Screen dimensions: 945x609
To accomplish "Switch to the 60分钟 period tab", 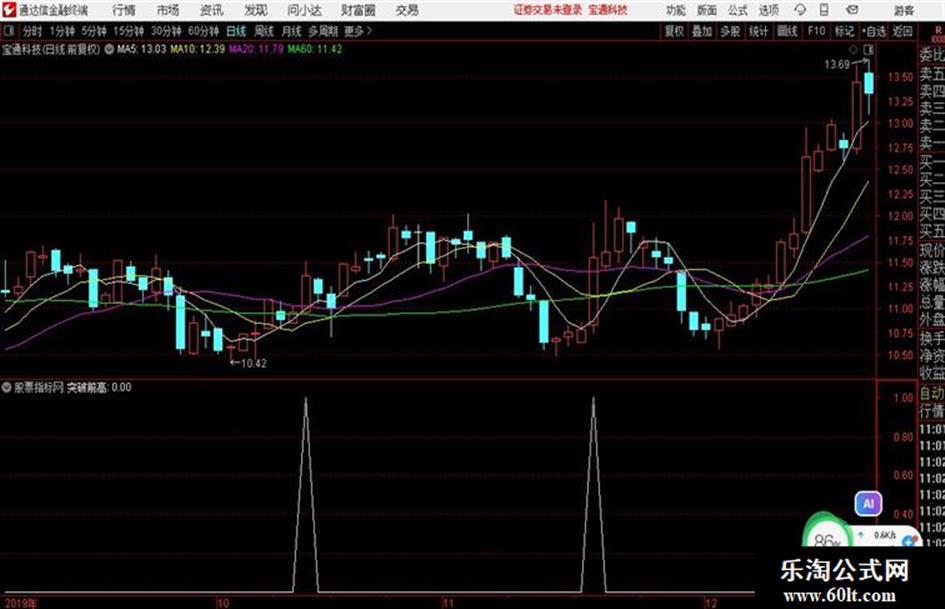I will click(x=204, y=31).
